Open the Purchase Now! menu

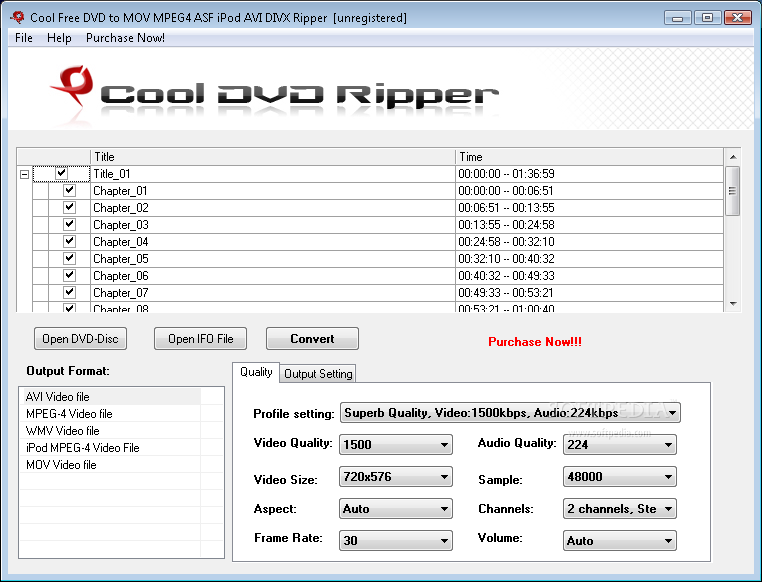coord(125,38)
